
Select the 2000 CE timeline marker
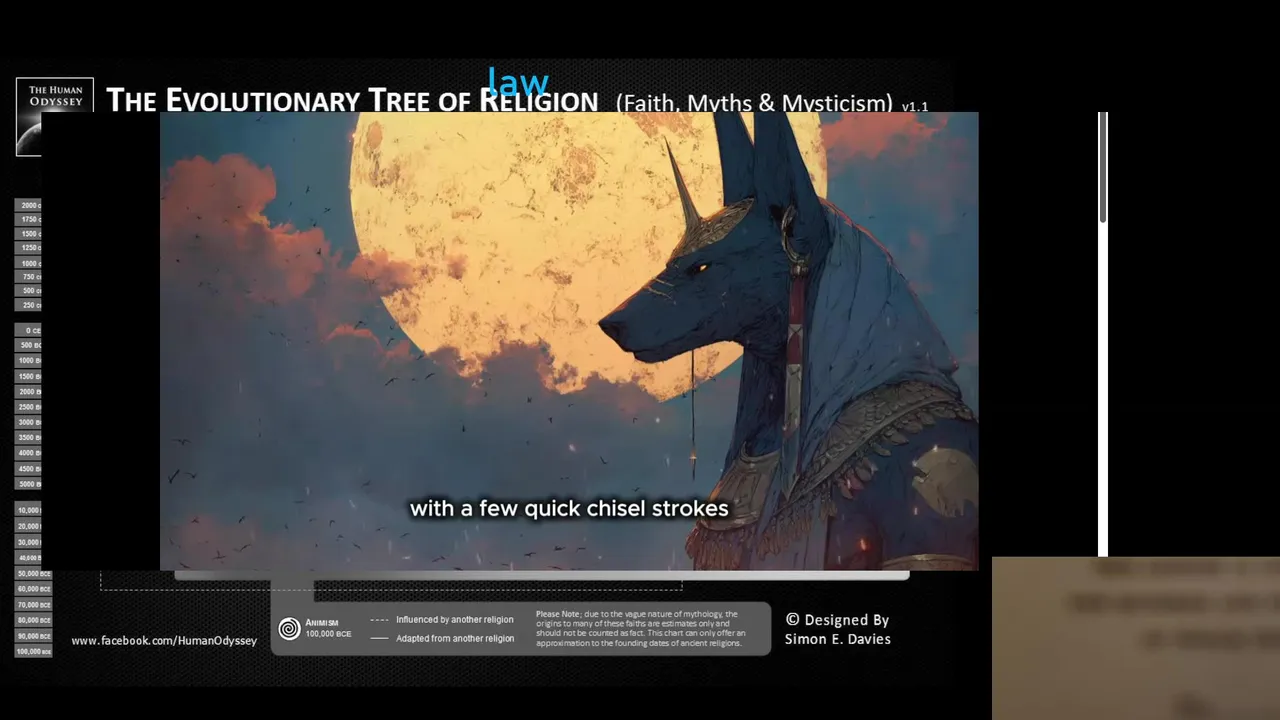(28, 205)
